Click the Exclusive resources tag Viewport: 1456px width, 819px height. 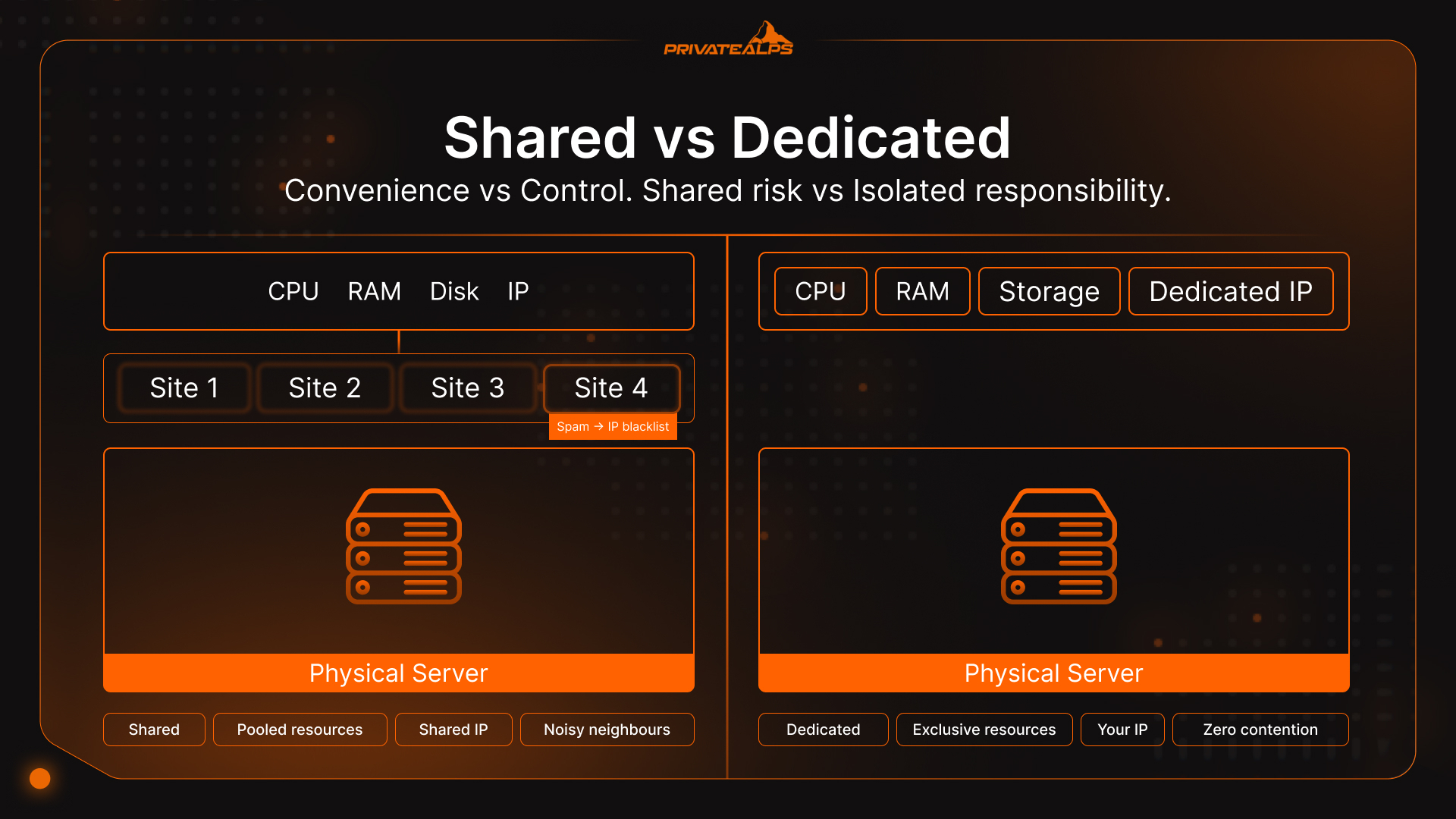[984, 730]
